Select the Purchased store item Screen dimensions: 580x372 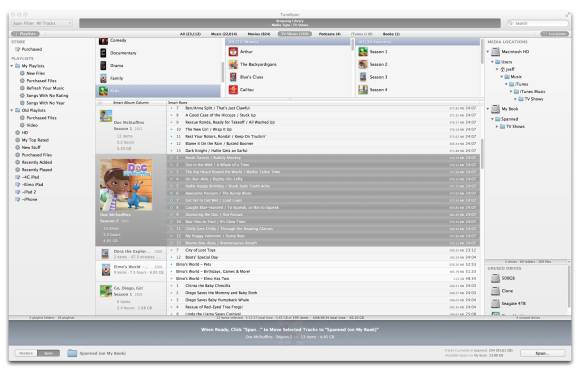pyautogui.click(x=32, y=49)
